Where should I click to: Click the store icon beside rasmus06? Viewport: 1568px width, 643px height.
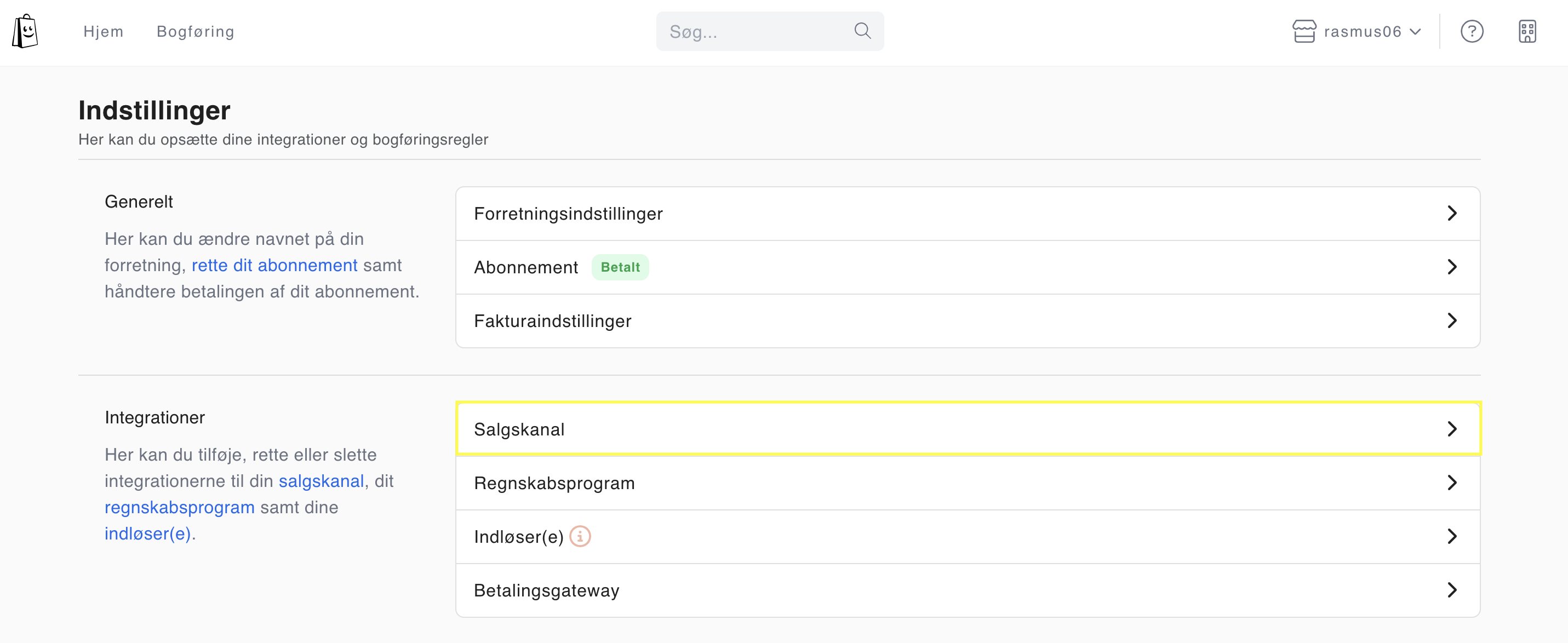1303,31
